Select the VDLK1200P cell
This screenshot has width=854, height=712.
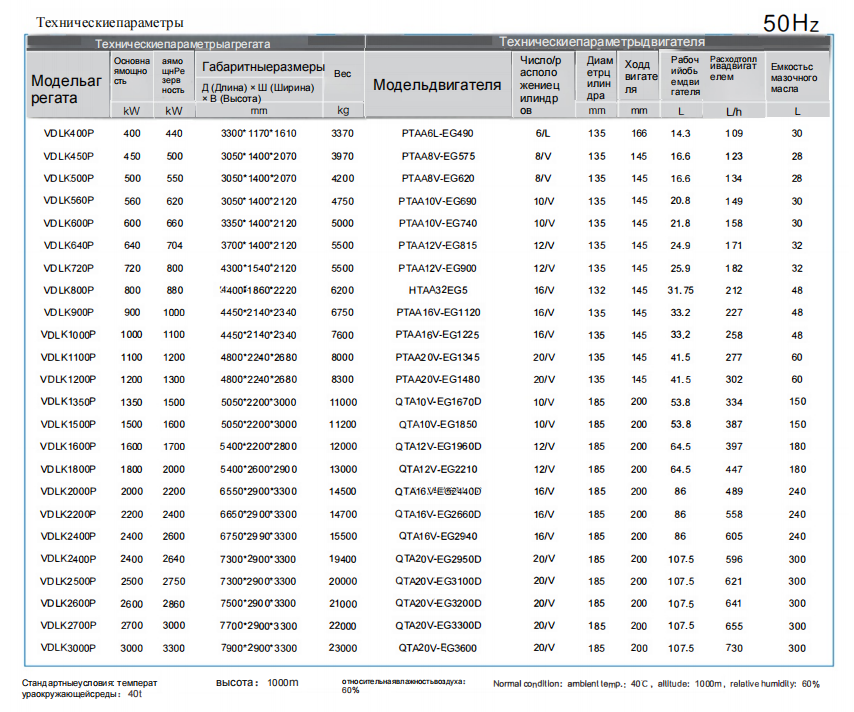tap(68, 379)
